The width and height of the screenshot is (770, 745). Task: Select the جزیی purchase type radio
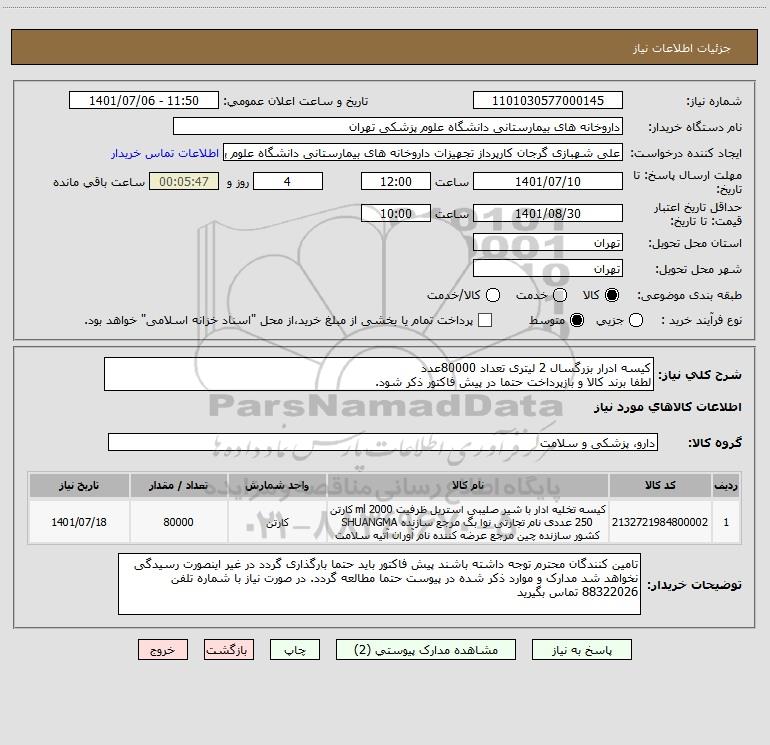click(x=636, y=320)
